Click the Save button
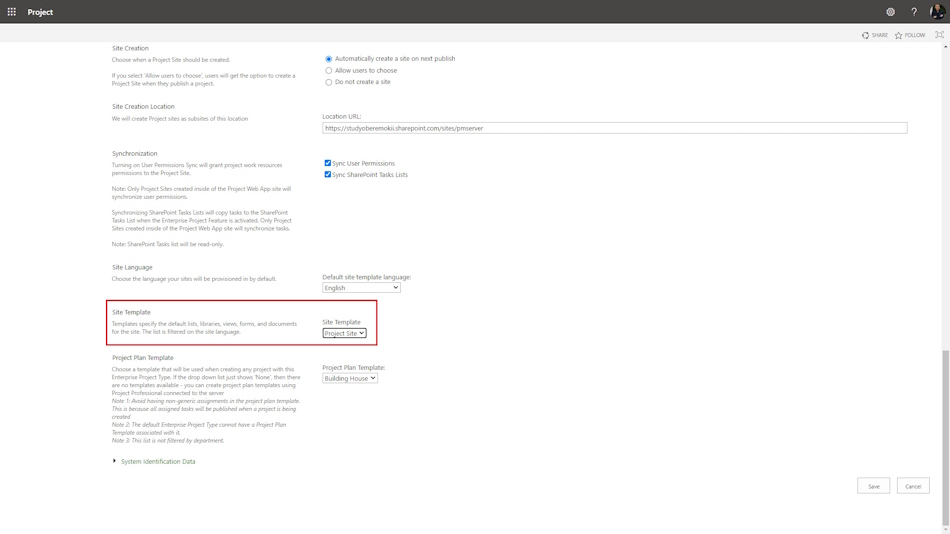The height and width of the screenshot is (534, 950). click(x=873, y=486)
